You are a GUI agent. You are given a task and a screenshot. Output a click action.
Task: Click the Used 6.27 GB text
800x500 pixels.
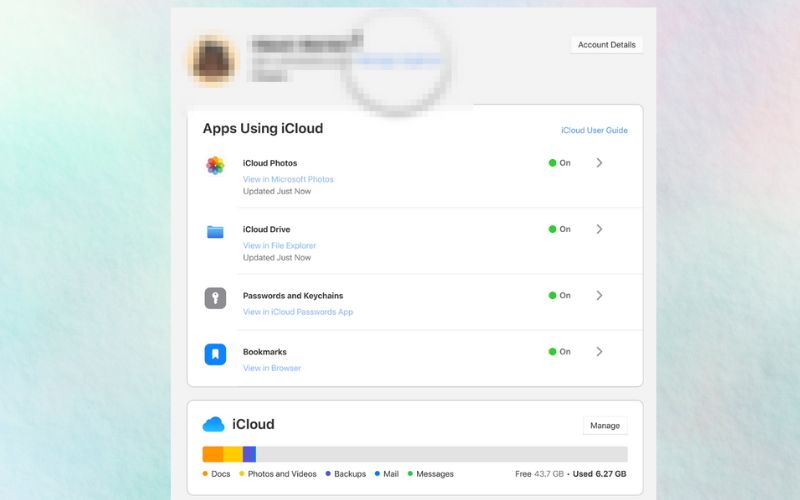tap(599, 474)
